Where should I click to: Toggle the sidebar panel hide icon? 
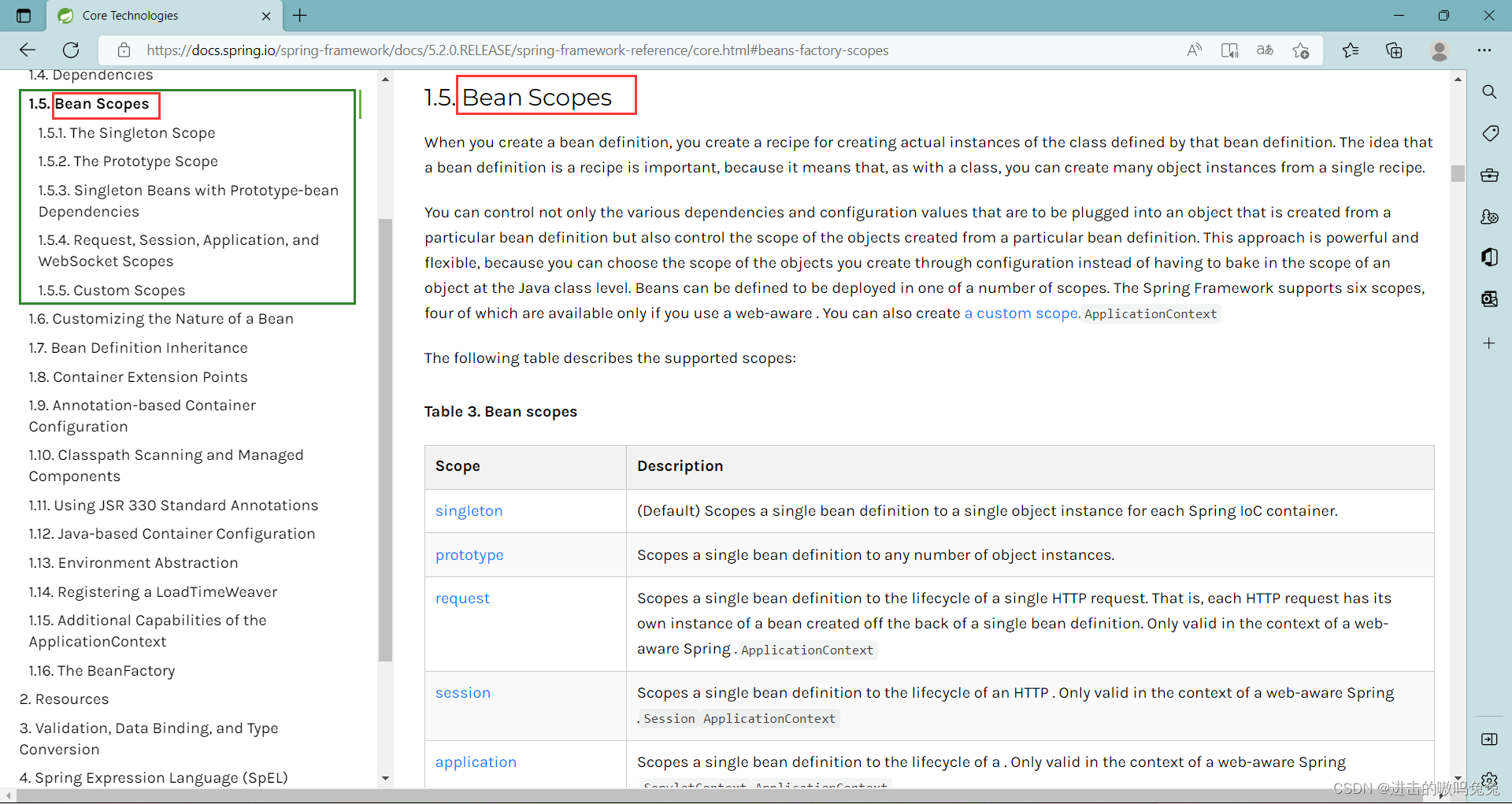(x=1489, y=739)
